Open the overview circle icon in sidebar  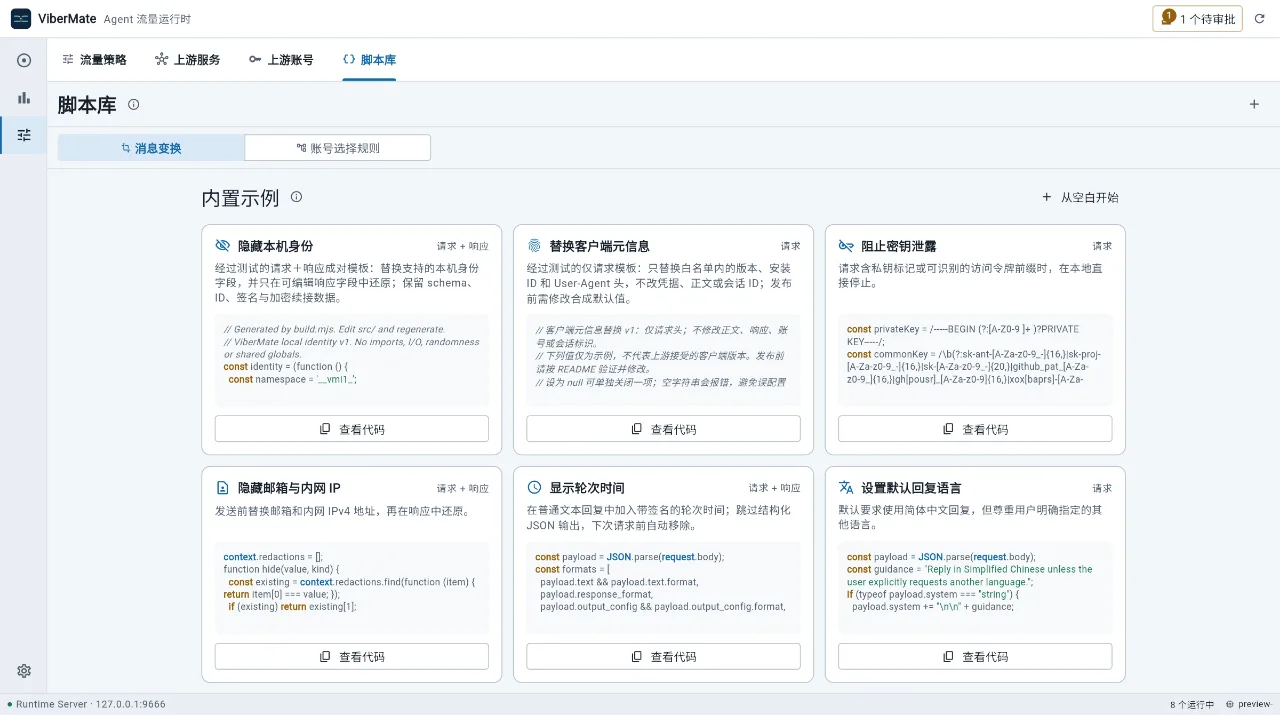(24, 60)
